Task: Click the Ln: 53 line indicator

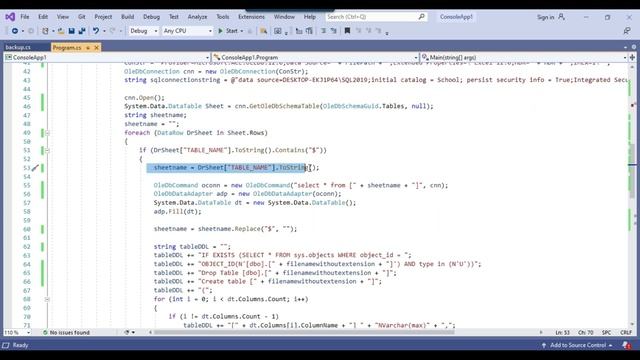Action: click(562, 333)
